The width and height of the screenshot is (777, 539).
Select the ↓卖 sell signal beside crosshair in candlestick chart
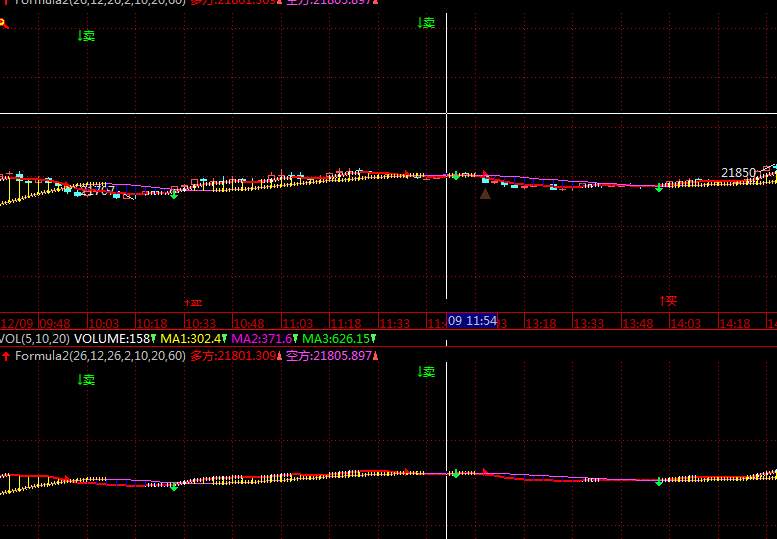pyautogui.click(x=426, y=23)
